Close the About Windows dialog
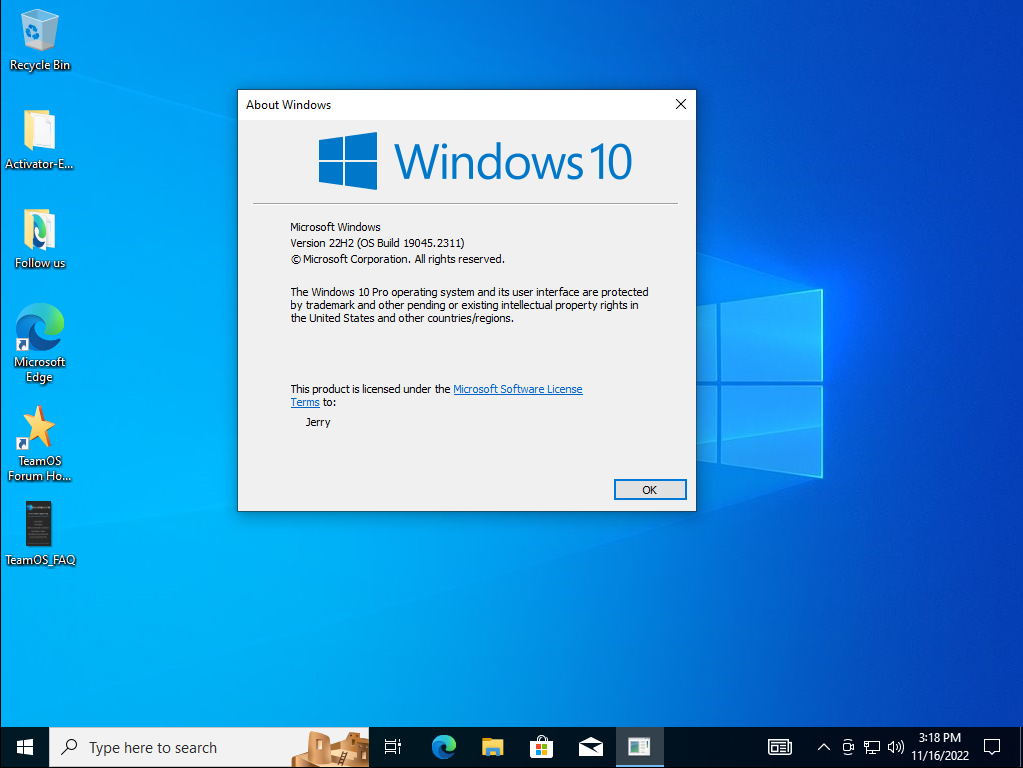1023x768 pixels. pos(680,104)
